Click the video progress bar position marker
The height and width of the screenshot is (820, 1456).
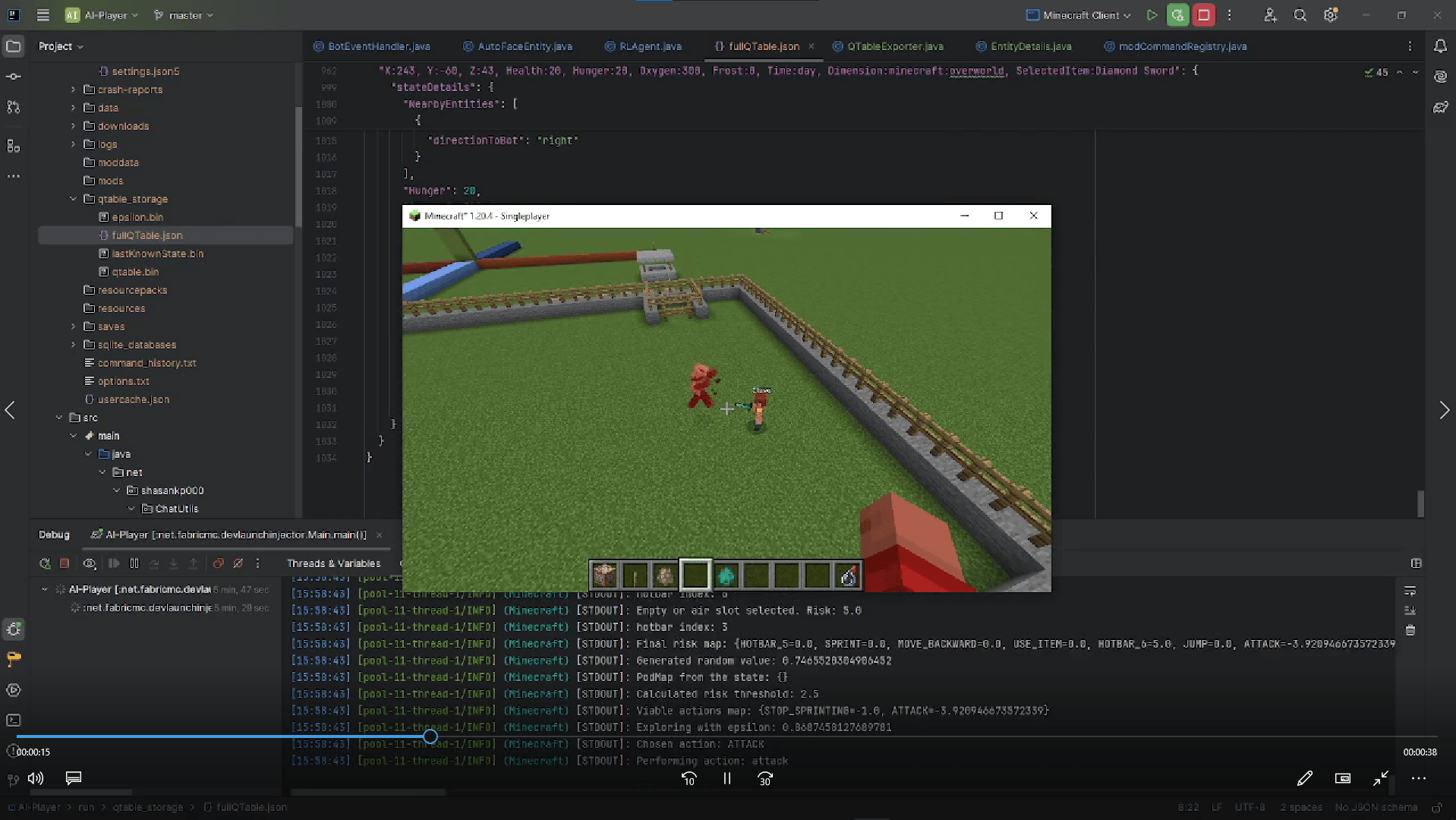point(430,736)
